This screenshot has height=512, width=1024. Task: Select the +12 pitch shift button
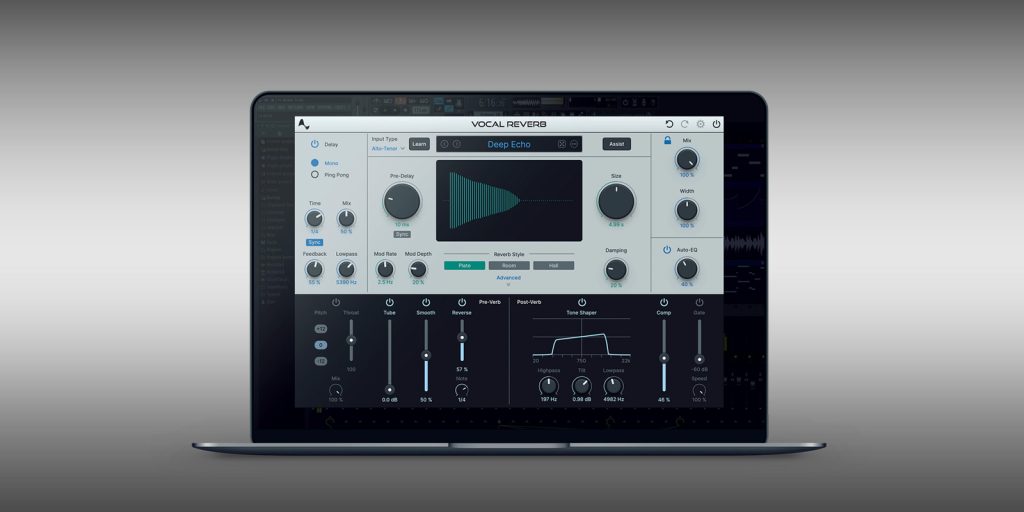click(321, 329)
